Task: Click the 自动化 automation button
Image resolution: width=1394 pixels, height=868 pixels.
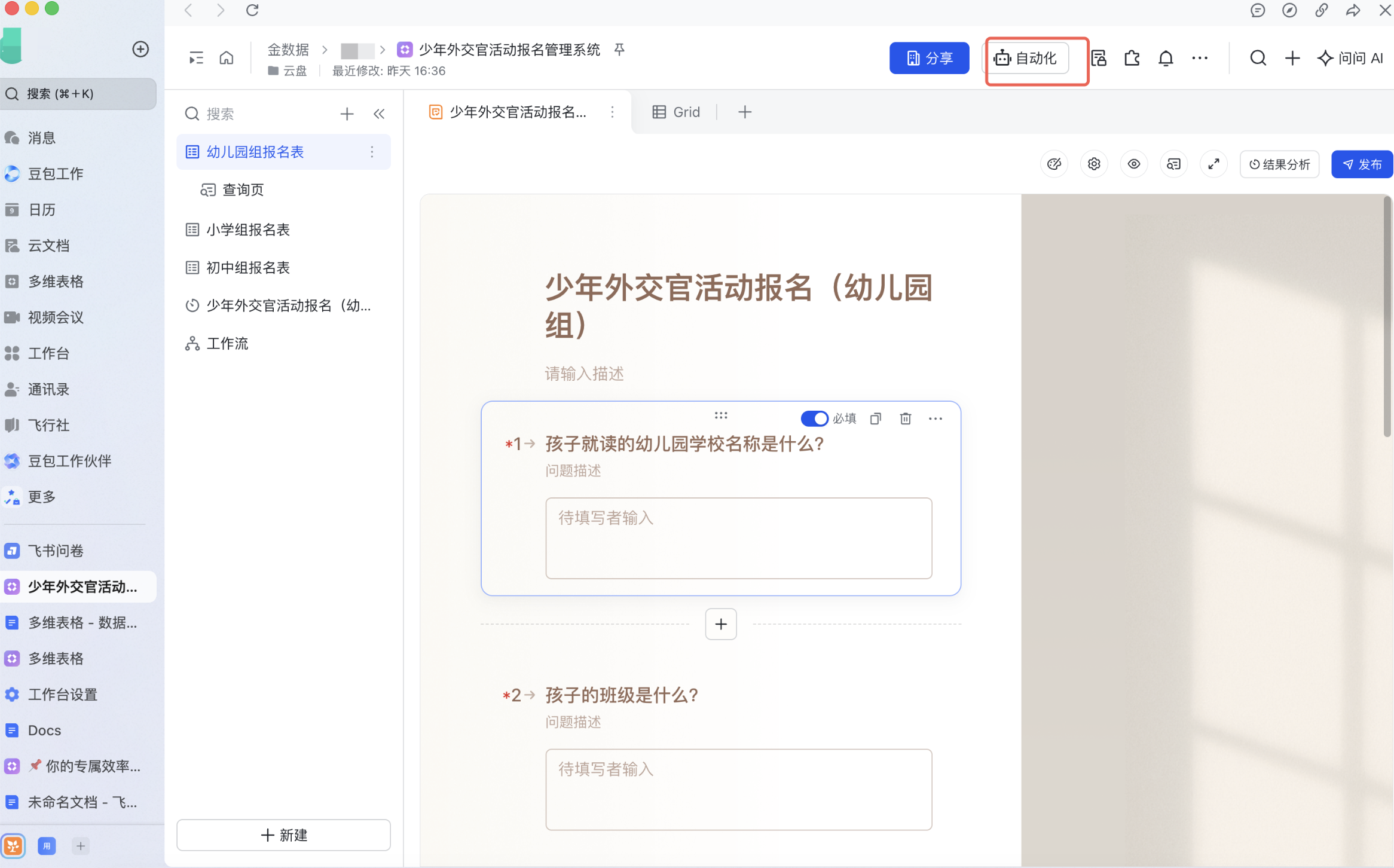Action: click(x=1026, y=58)
